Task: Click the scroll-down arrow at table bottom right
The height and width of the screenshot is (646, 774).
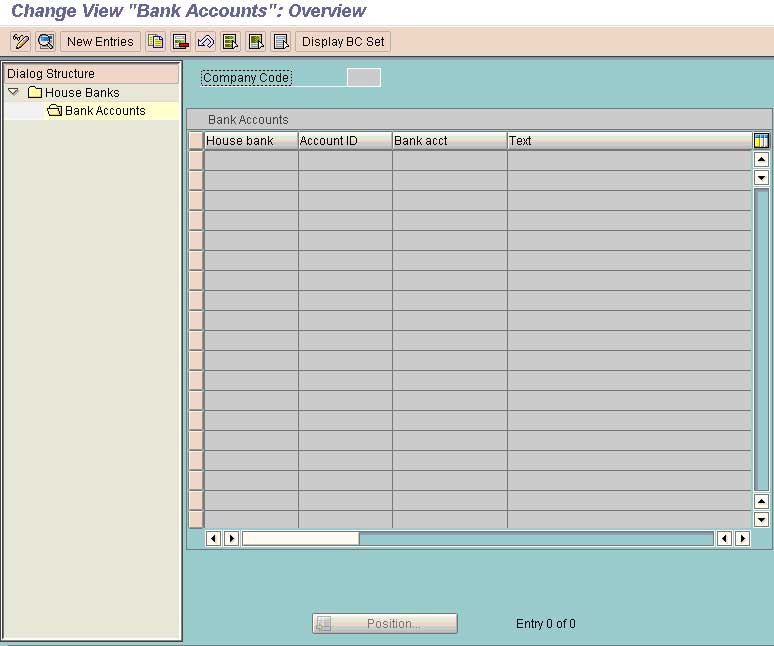Action: pos(761,520)
